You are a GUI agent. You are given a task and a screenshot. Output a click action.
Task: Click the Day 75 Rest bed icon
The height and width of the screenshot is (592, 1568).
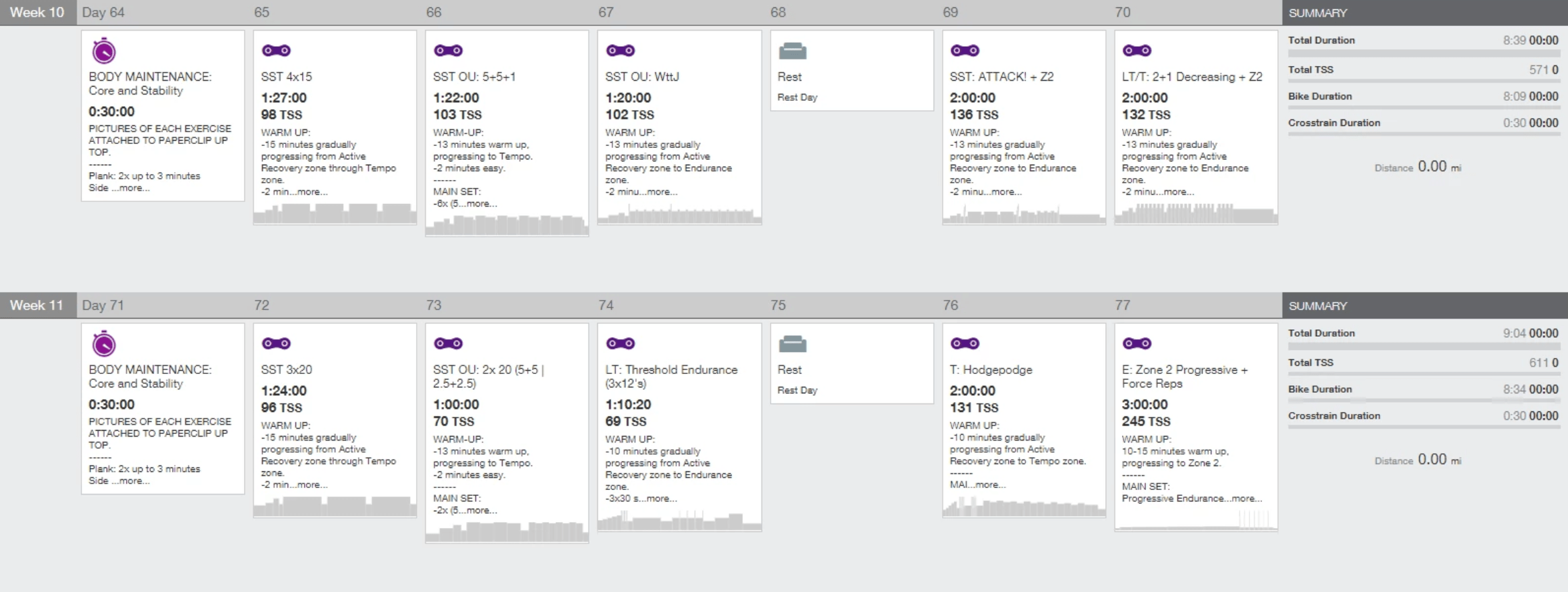tap(793, 344)
